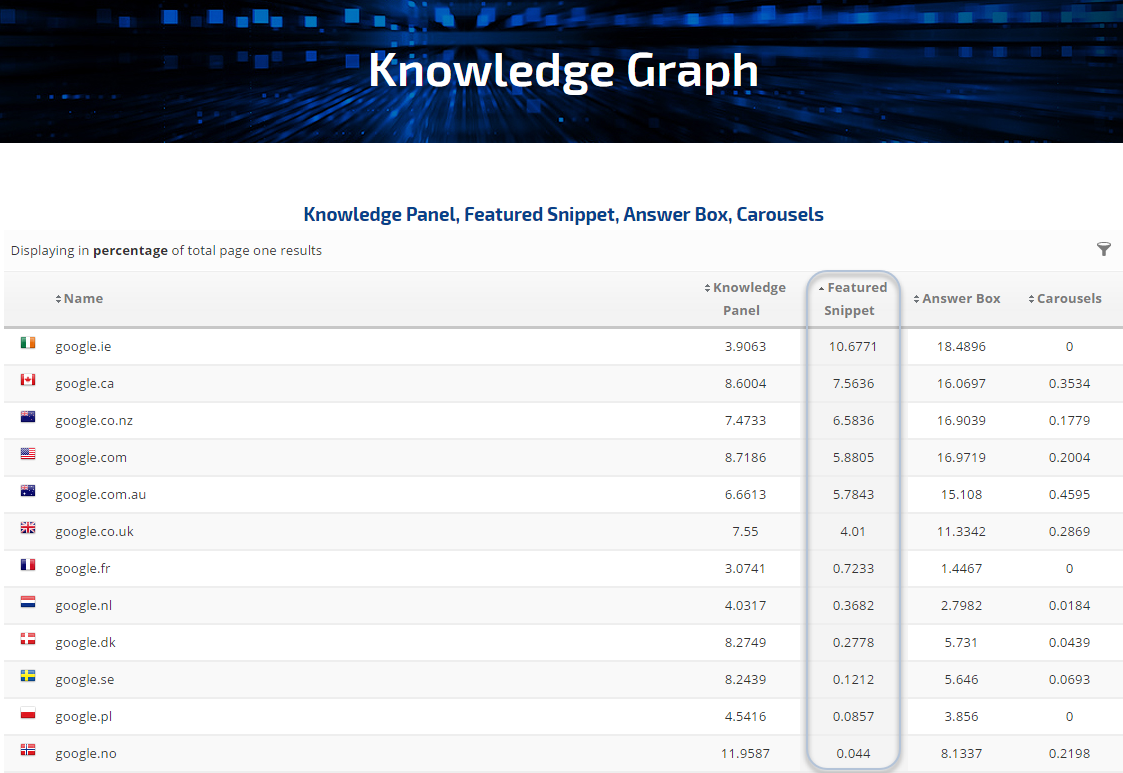Image resolution: width=1123 pixels, height=773 pixels.
Task: Select the google.com row name
Action: pyautogui.click(x=91, y=458)
